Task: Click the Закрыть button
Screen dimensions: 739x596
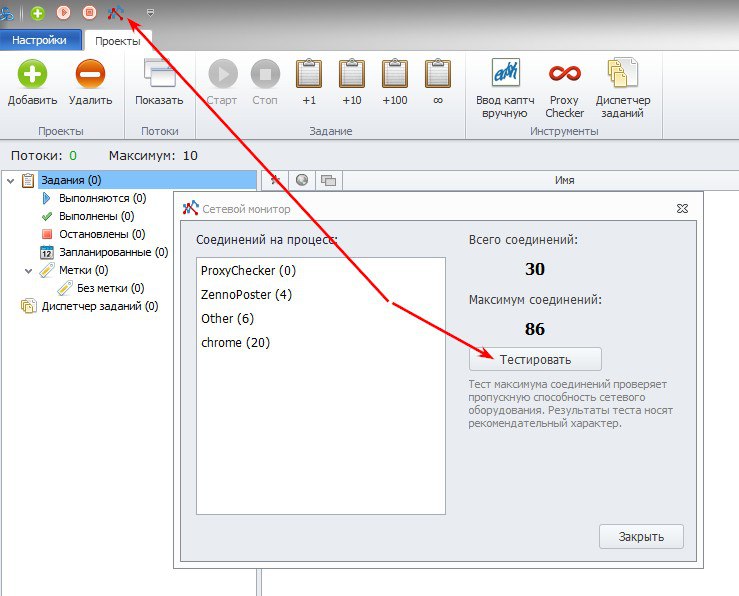Action: (x=641, y=537)
